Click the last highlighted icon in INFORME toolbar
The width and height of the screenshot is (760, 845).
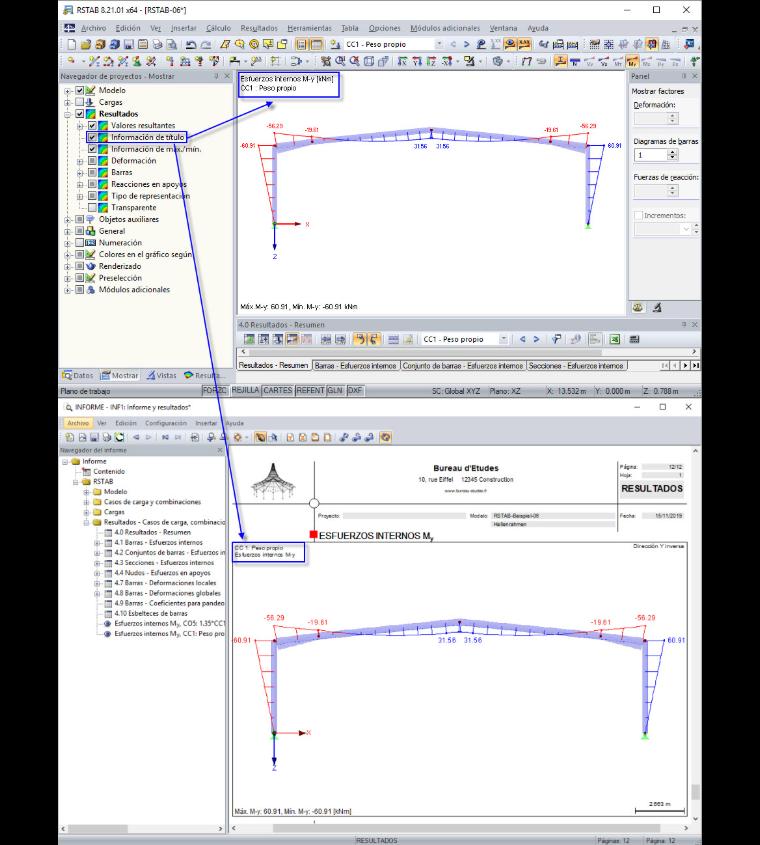point(385,437)
